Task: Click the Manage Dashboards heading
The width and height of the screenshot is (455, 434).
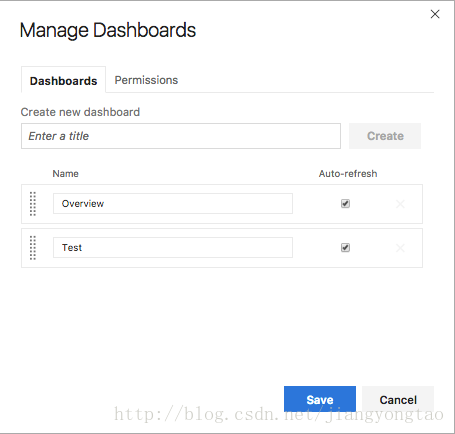Action: click(108, 30)
